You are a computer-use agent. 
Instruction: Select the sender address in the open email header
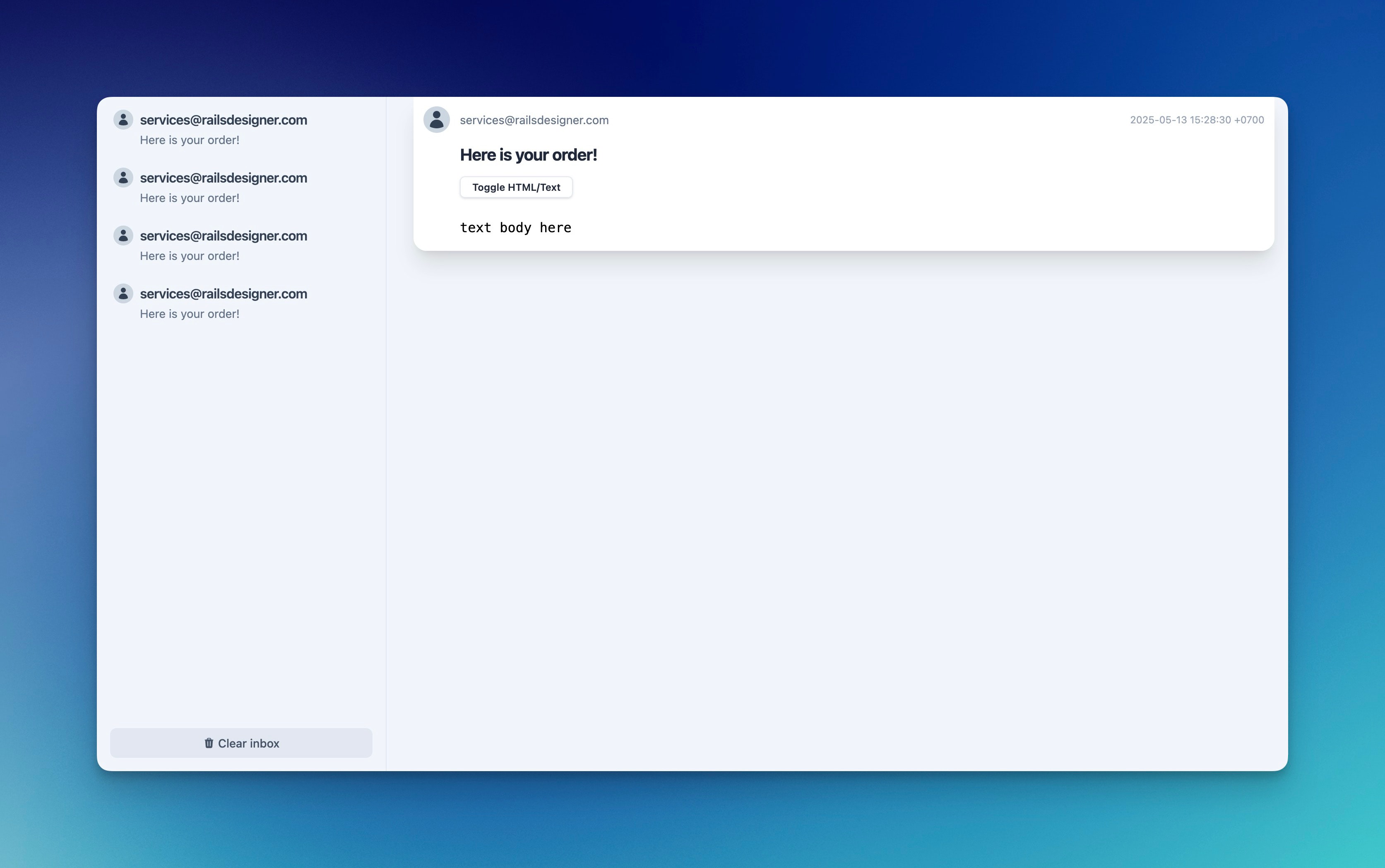[534, 120]
